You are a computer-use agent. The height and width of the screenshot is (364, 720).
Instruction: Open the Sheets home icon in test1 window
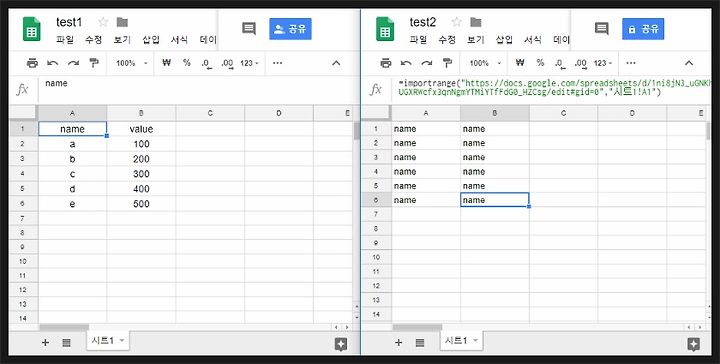coord(32,29)
